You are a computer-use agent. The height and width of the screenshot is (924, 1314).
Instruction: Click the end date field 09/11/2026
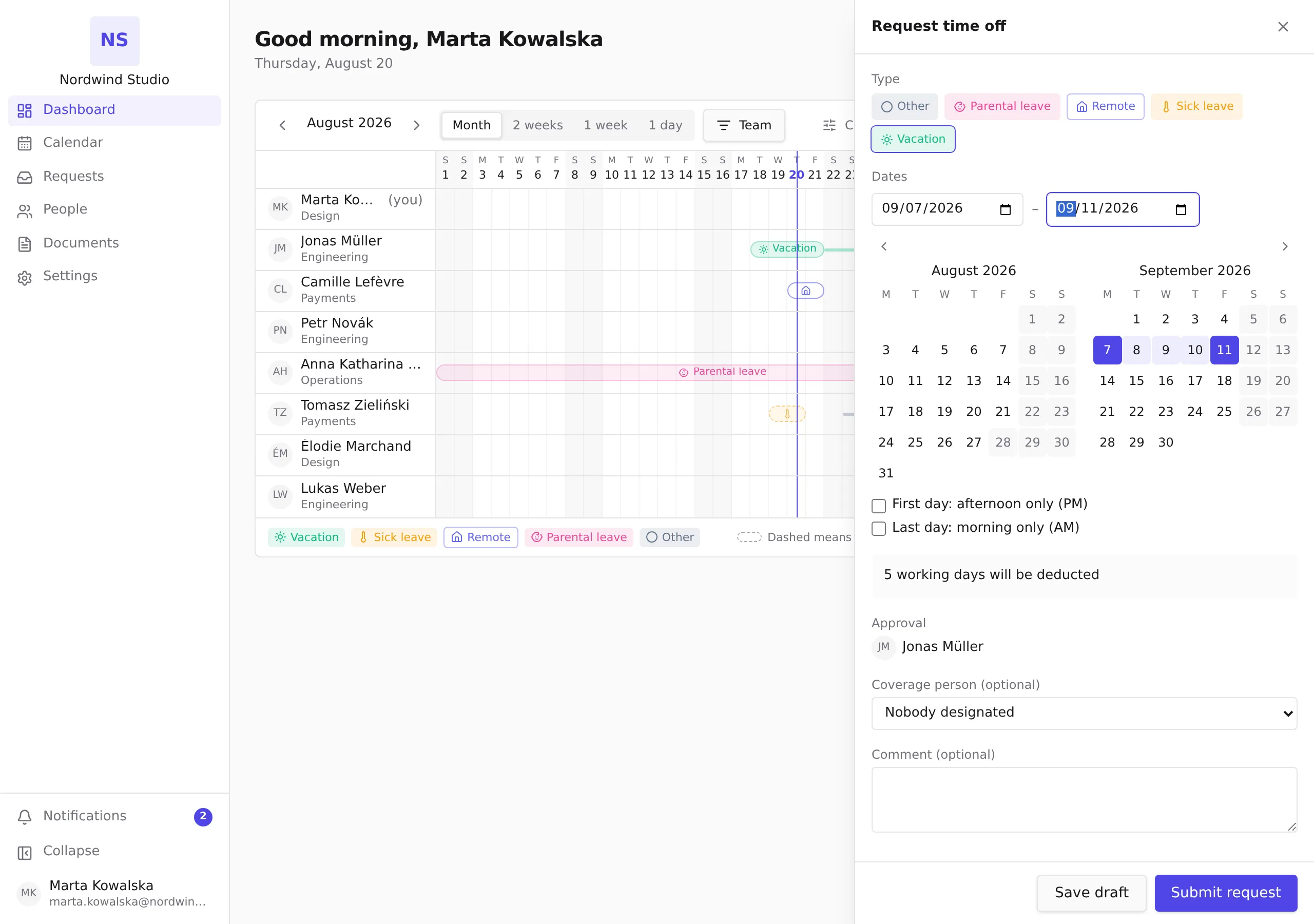click(1123, 209)
